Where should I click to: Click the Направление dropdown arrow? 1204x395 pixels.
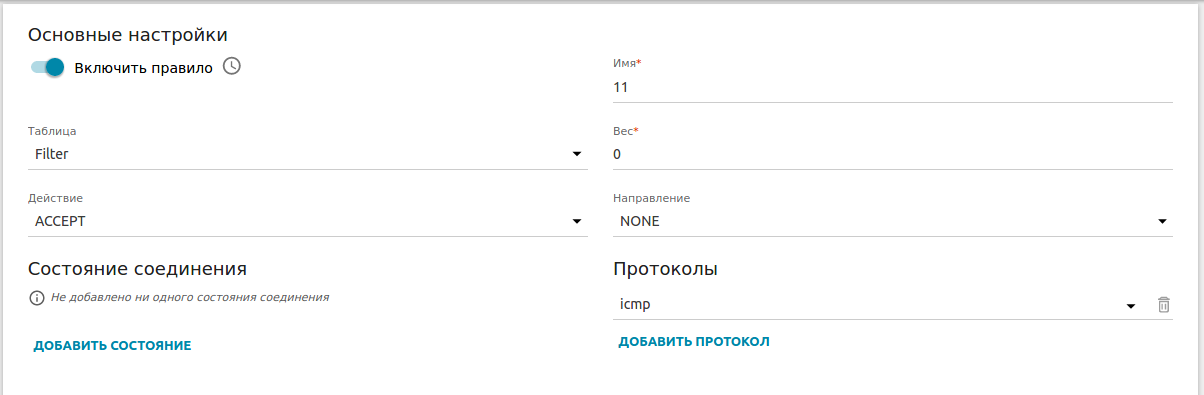pos(1163,221)
